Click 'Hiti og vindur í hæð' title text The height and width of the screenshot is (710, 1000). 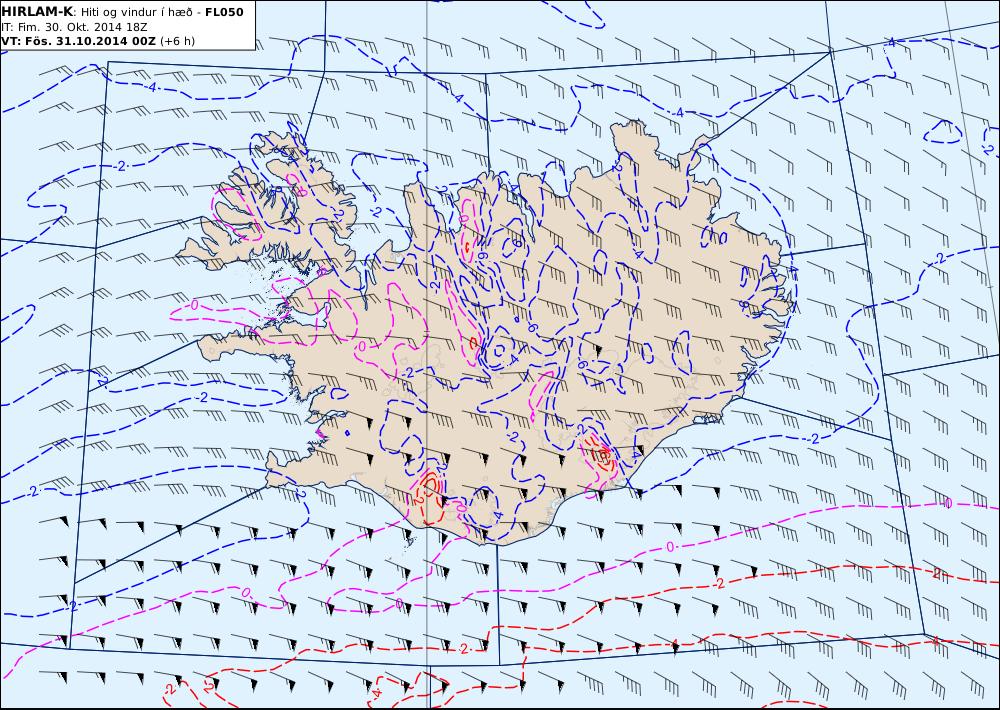click(136, 12)
